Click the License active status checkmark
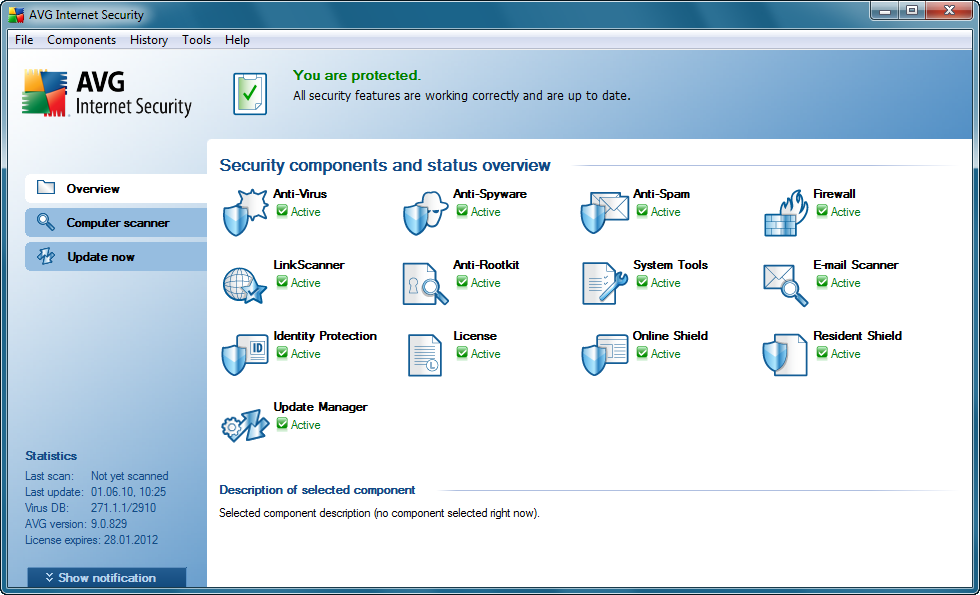The image size is (980, 595). [x=462, y=354]
